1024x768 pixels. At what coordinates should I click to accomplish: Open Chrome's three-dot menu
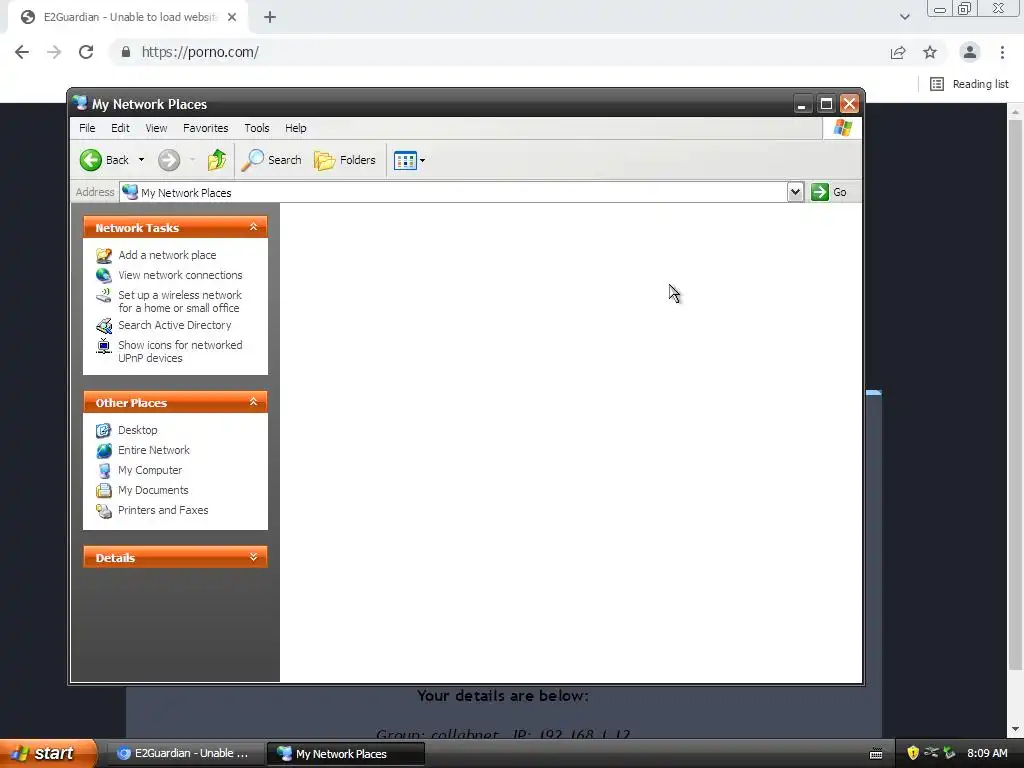(1002, 52)
